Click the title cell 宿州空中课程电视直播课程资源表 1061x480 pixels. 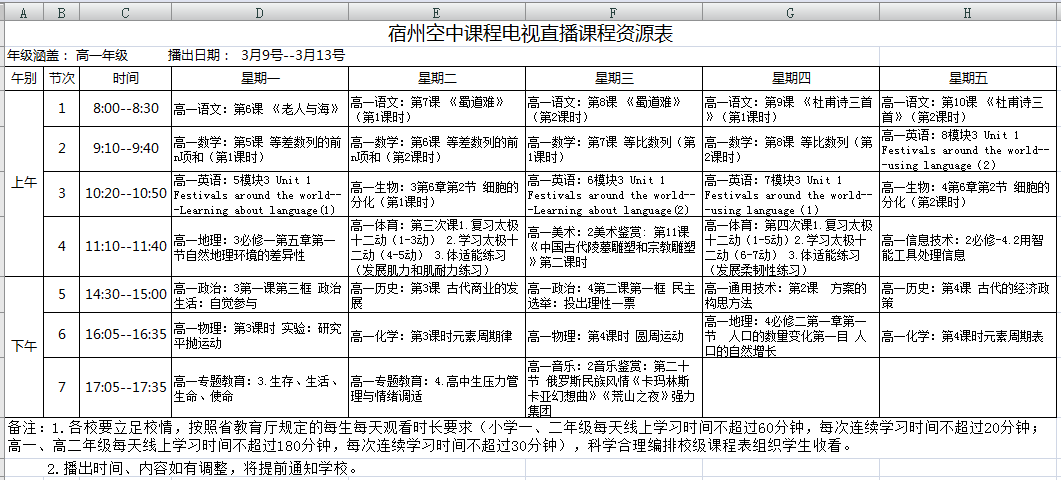point(530,34)
